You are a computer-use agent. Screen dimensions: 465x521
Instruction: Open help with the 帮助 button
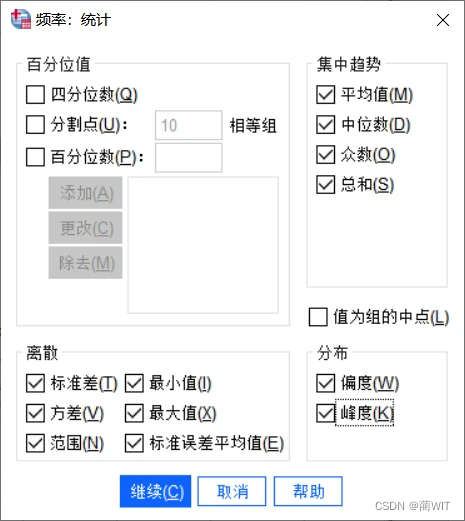click(x=308, y=491)
